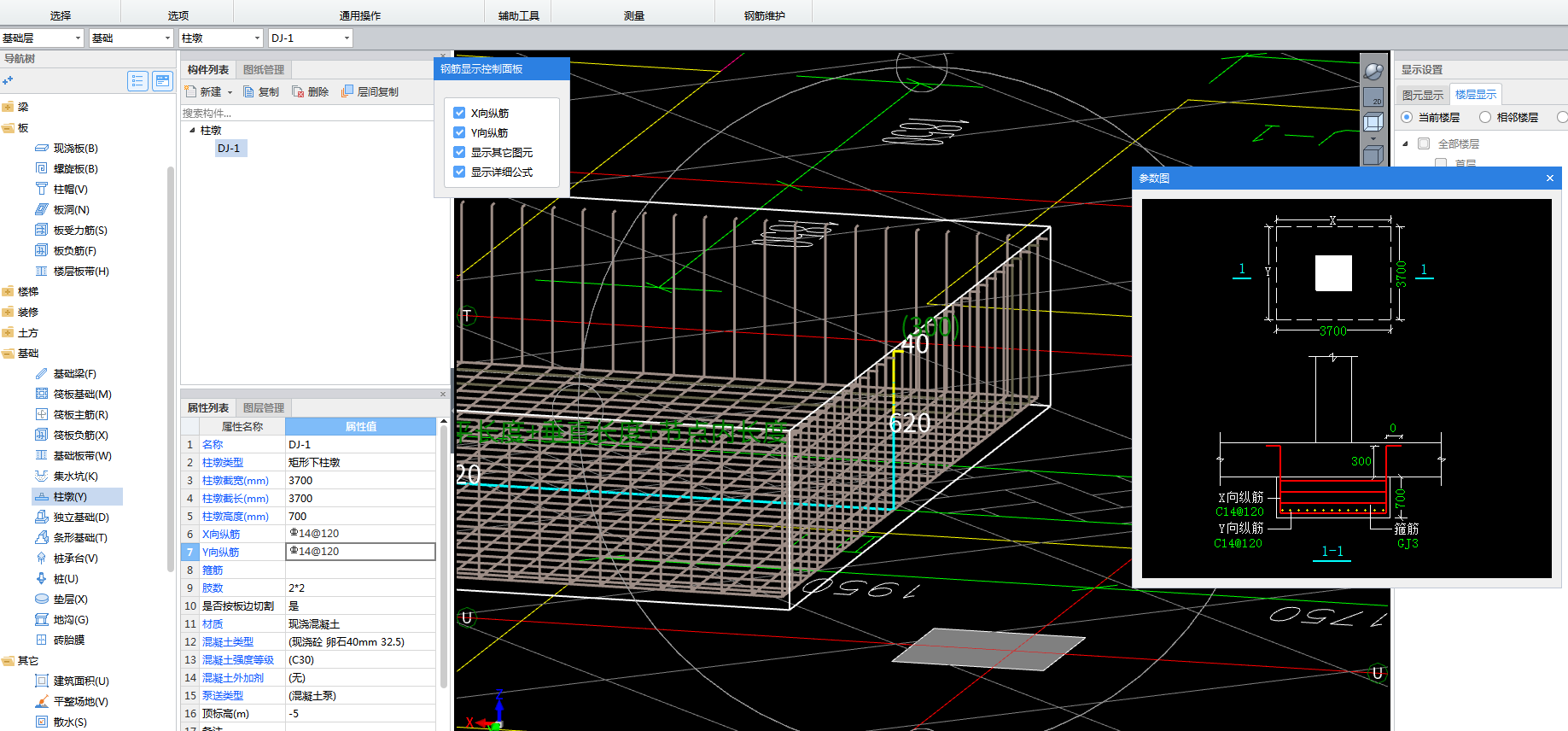Select 板受力筋(S) item
Image resolution: width=1568 pixels, height=731 pixels.
(x=71, y=231)
